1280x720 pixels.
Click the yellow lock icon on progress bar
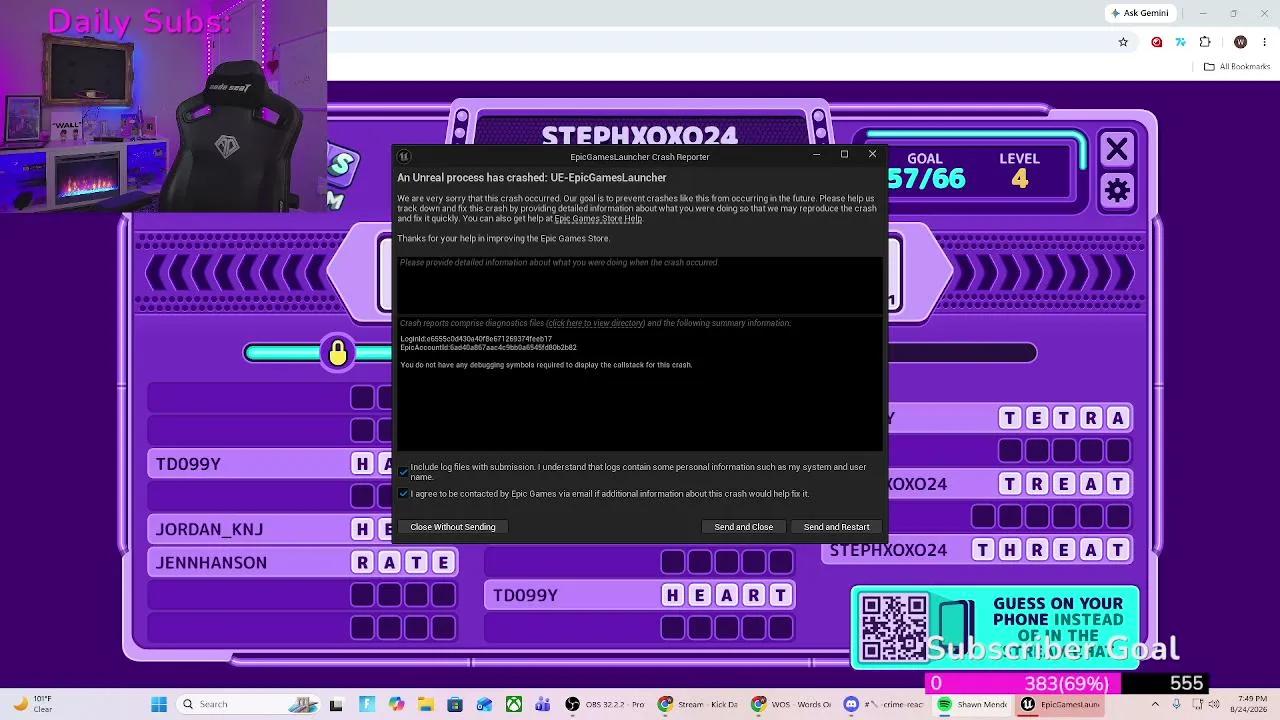point(338,353)
